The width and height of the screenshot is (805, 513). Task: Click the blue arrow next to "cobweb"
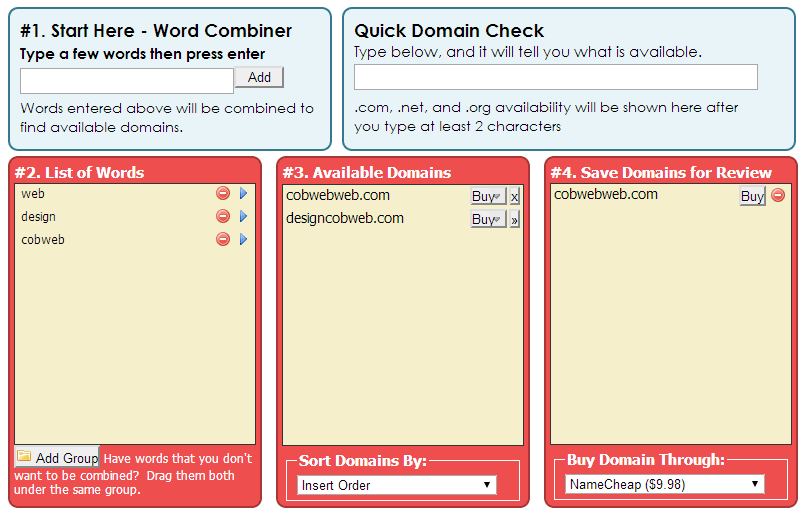pyautogui.click(x=243, y=239)
